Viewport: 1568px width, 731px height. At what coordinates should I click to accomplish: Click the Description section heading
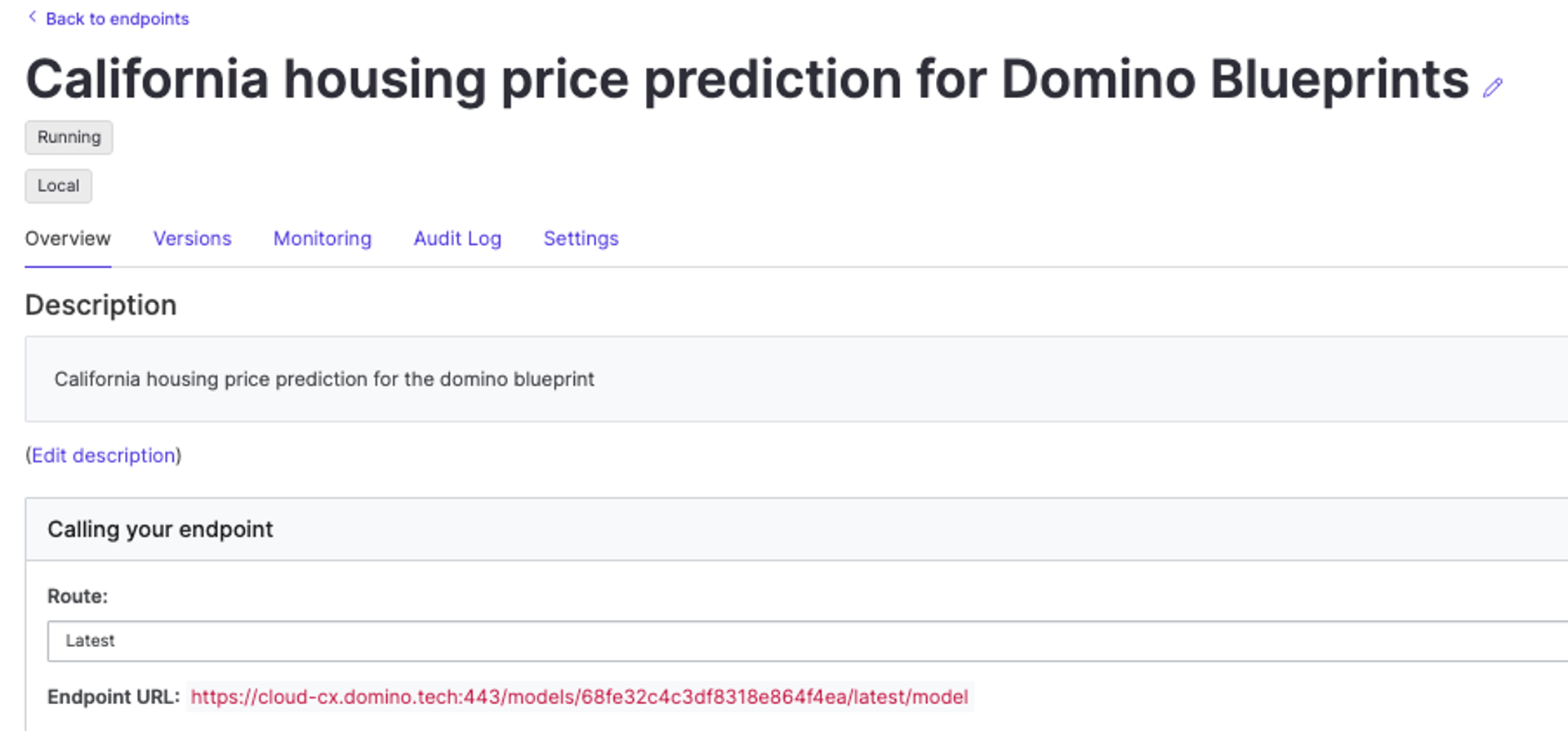(x=100, y=305)
